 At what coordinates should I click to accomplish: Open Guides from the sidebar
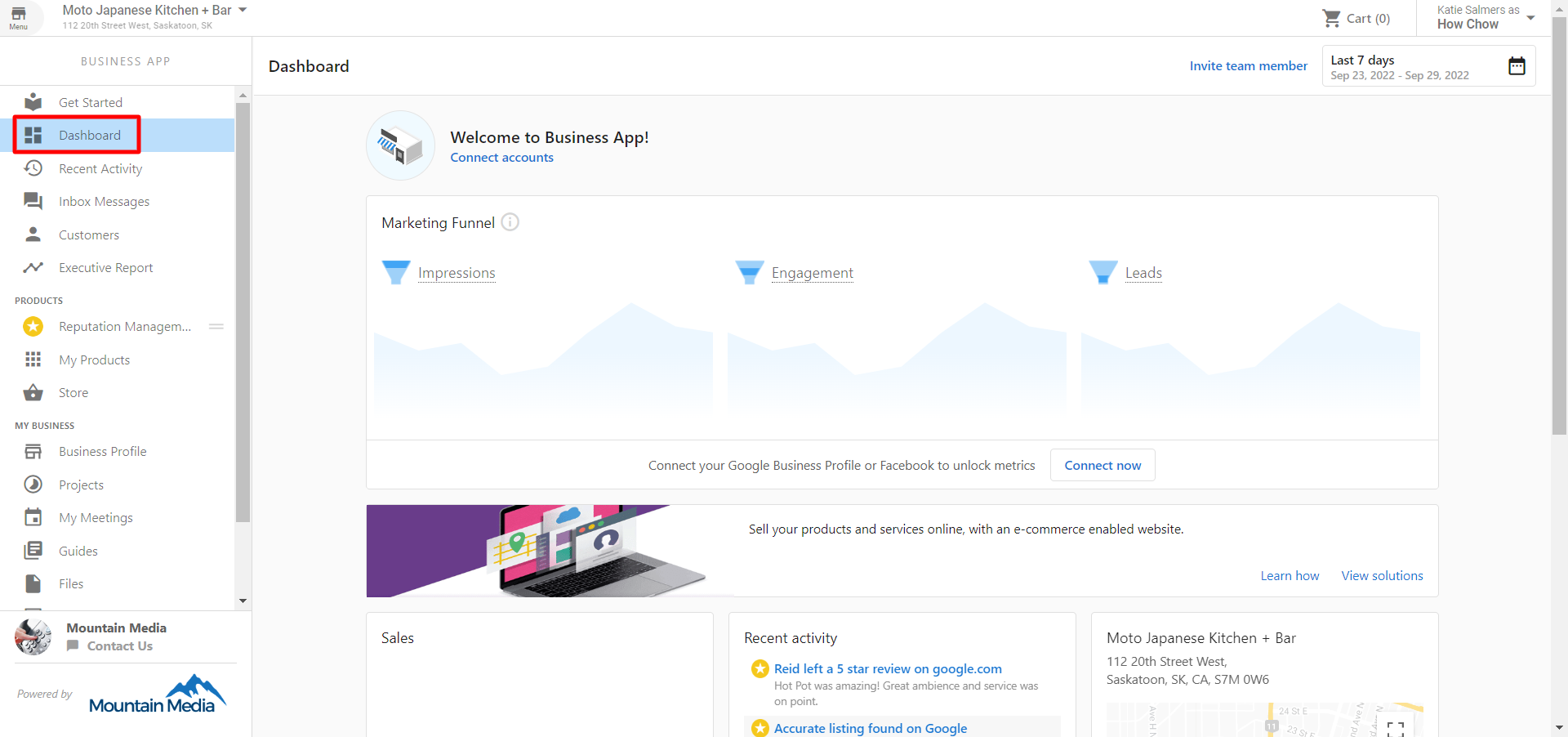click(x=118, y=551)
